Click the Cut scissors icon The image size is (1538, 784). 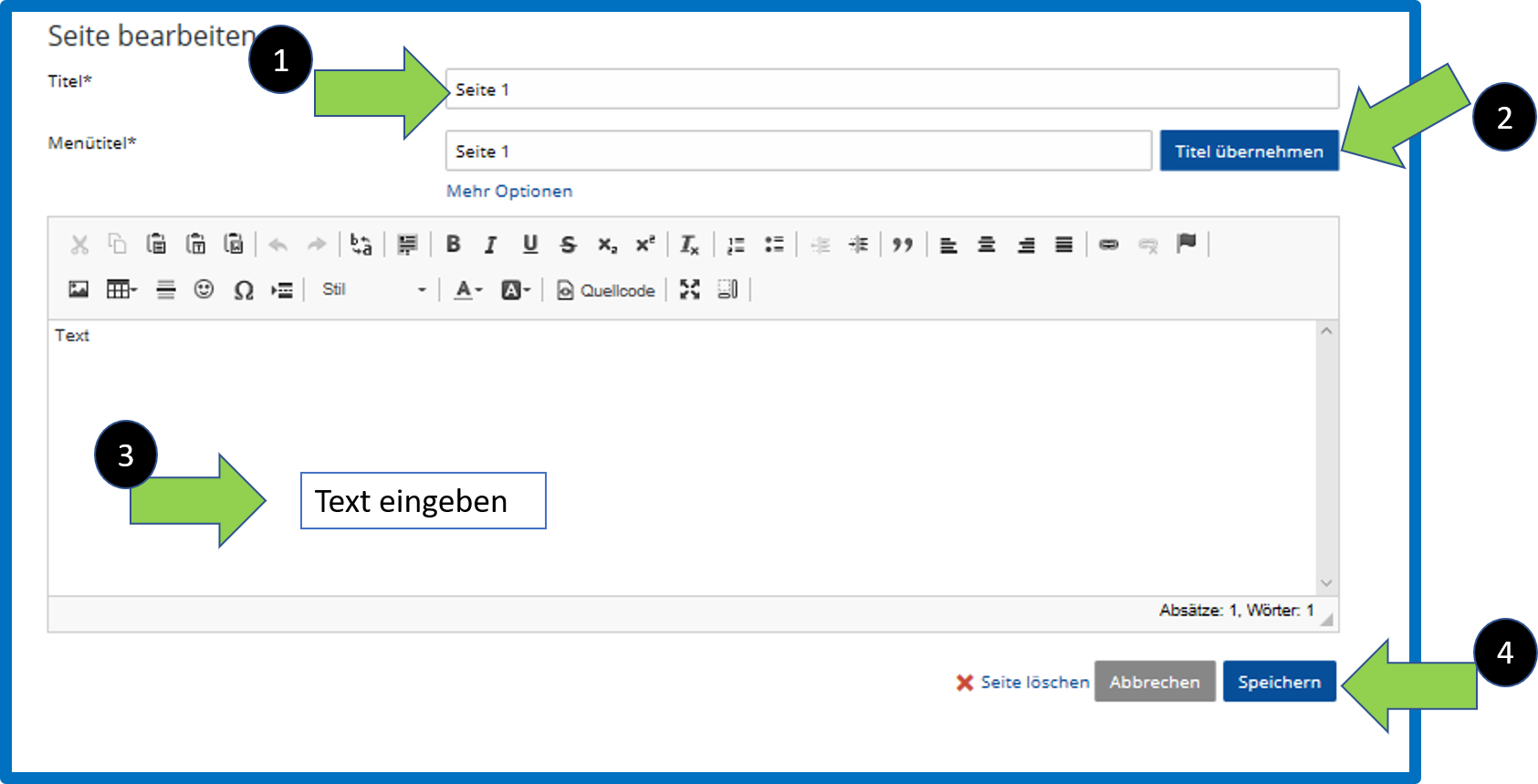(79, 245)
